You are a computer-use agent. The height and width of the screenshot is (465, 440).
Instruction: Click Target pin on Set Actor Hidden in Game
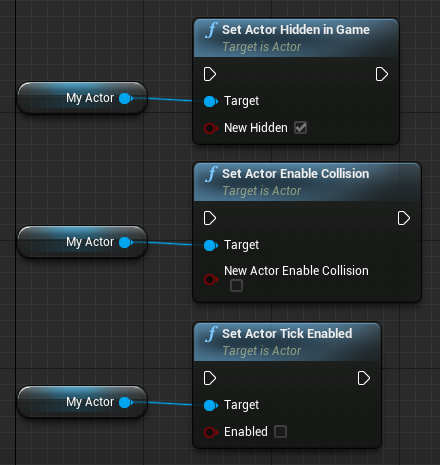click(x=211, y=101)
